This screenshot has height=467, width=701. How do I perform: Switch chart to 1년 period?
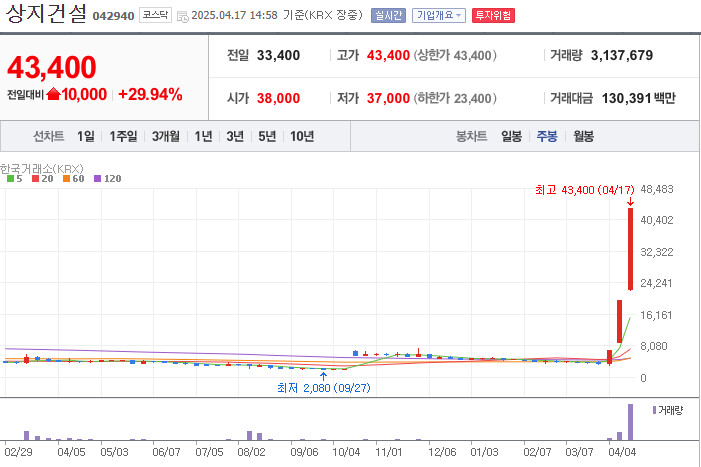point(204,136)
